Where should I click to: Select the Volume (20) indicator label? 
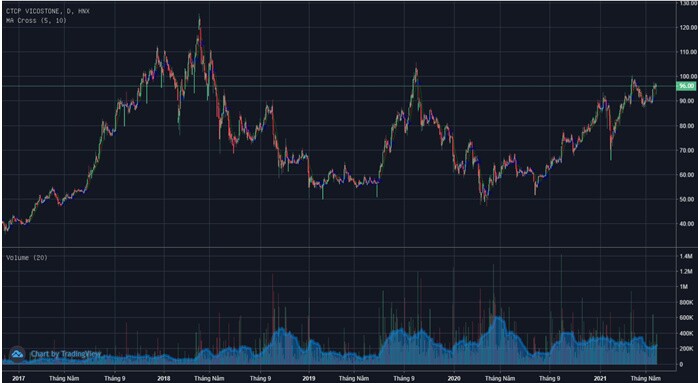[x=27, y=257]
